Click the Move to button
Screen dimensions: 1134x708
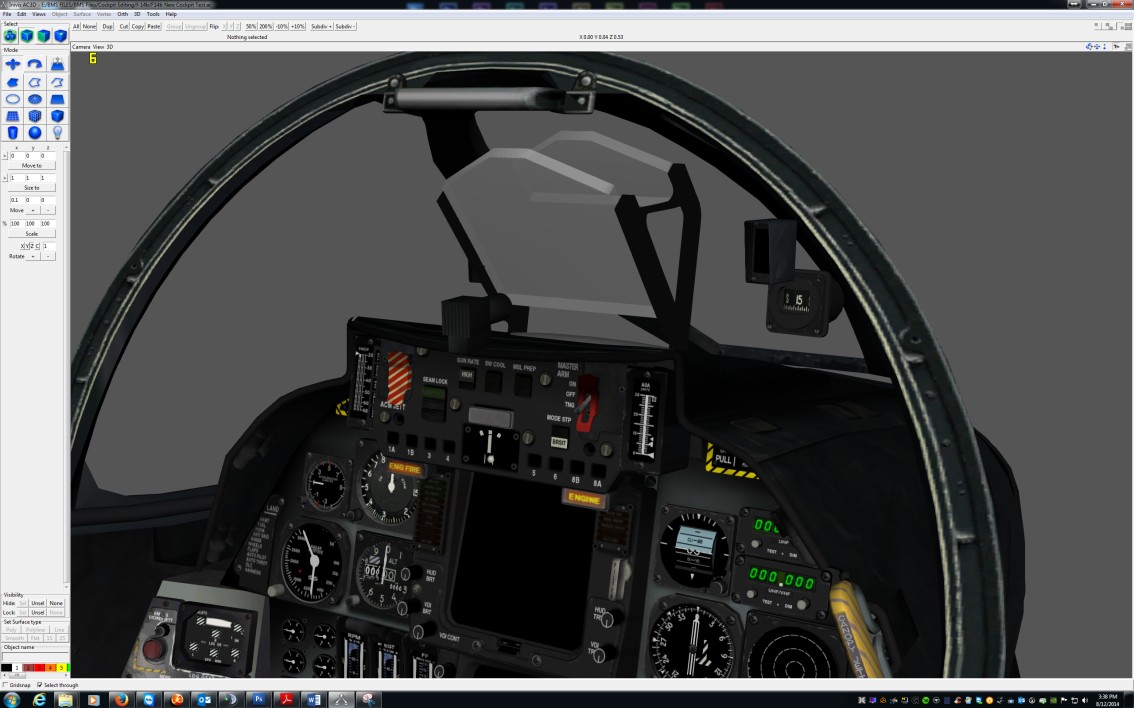(x=32, y=165)
